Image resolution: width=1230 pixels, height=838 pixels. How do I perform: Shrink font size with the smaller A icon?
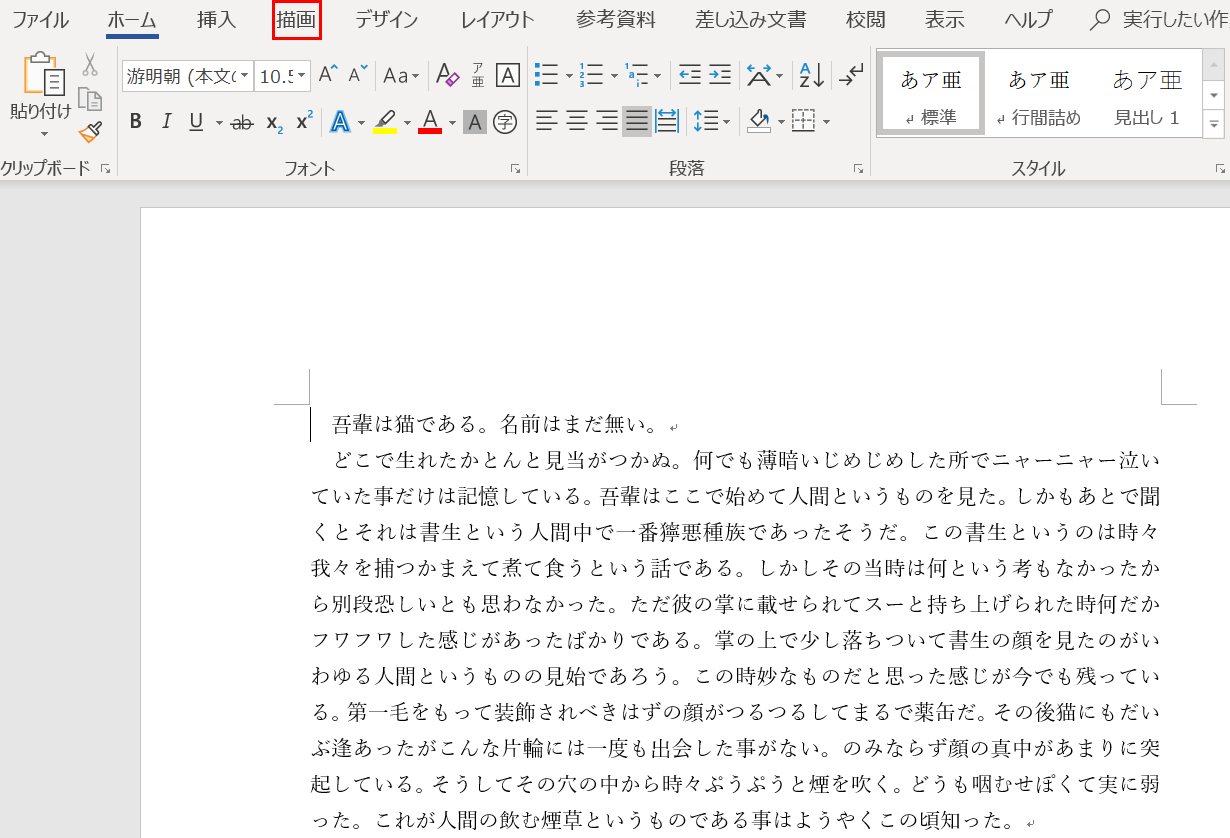click(357, 75)
